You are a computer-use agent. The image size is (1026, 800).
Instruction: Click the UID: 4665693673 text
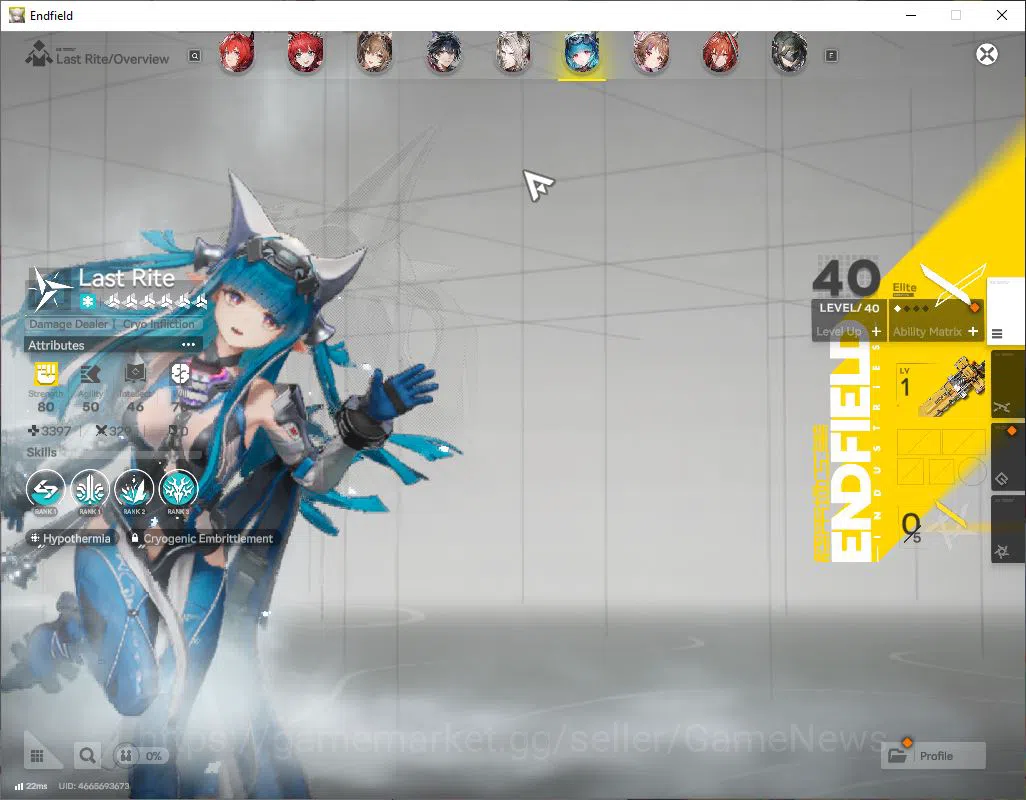click(94, 786)
